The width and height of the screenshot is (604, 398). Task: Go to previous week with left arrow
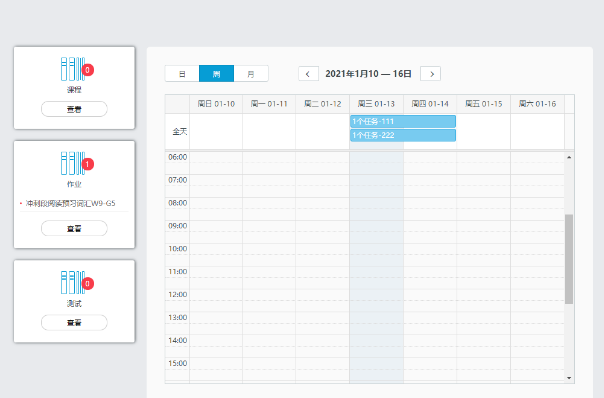coord(308,74)
